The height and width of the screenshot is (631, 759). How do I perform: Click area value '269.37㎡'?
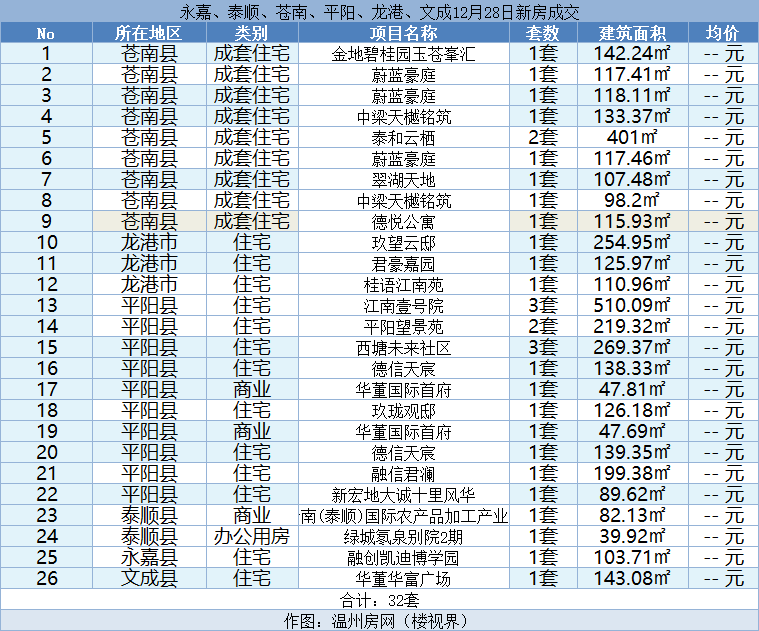(x=632, y=347)
